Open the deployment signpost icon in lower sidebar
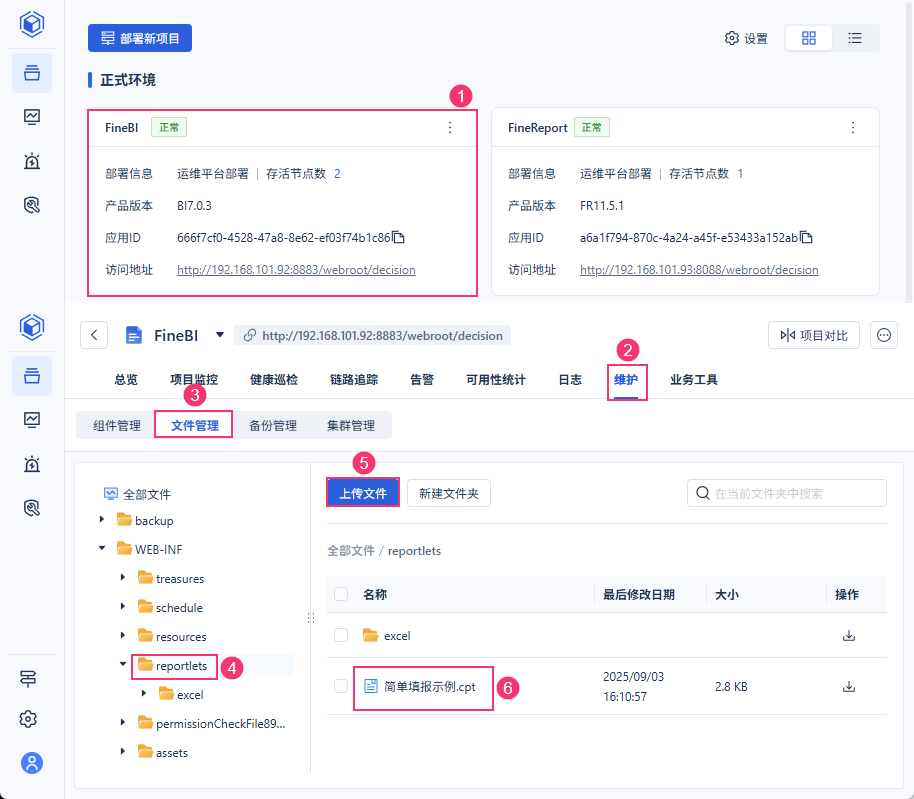 28,678
